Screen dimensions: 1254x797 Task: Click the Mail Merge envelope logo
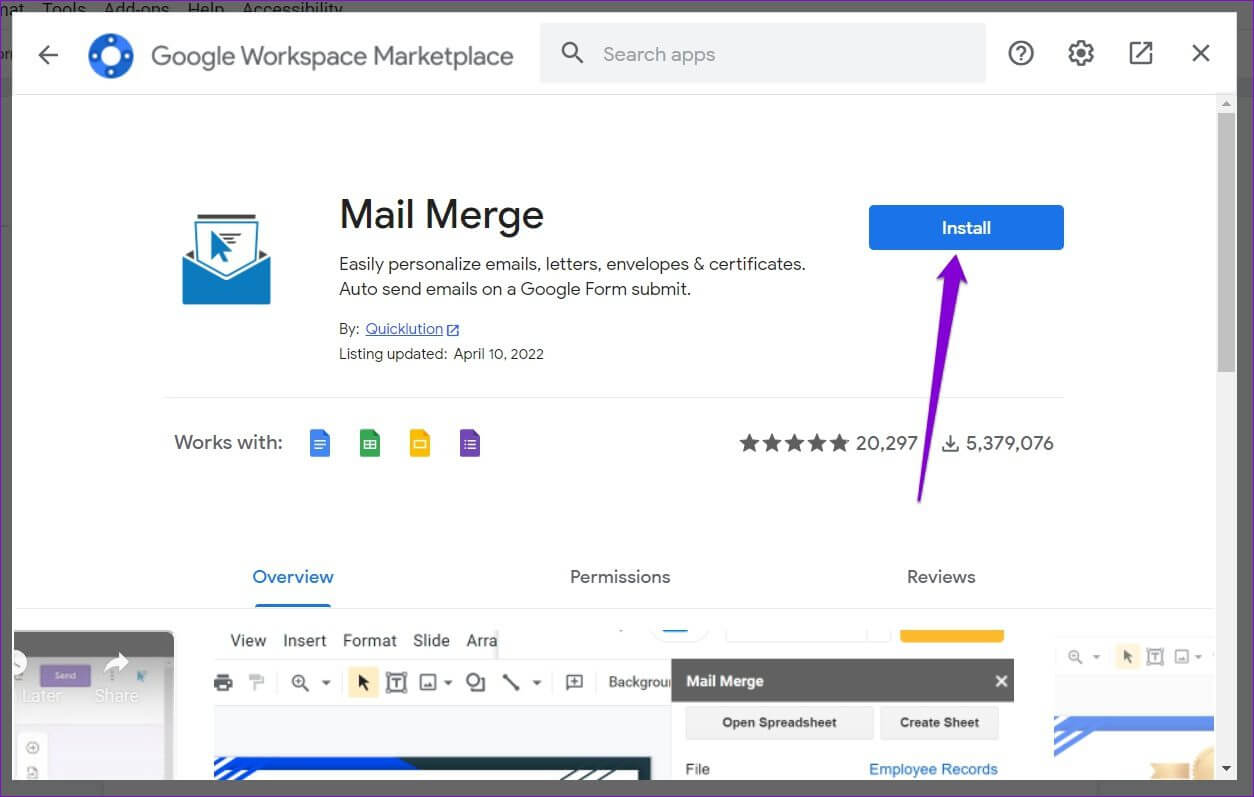(226, 259)
